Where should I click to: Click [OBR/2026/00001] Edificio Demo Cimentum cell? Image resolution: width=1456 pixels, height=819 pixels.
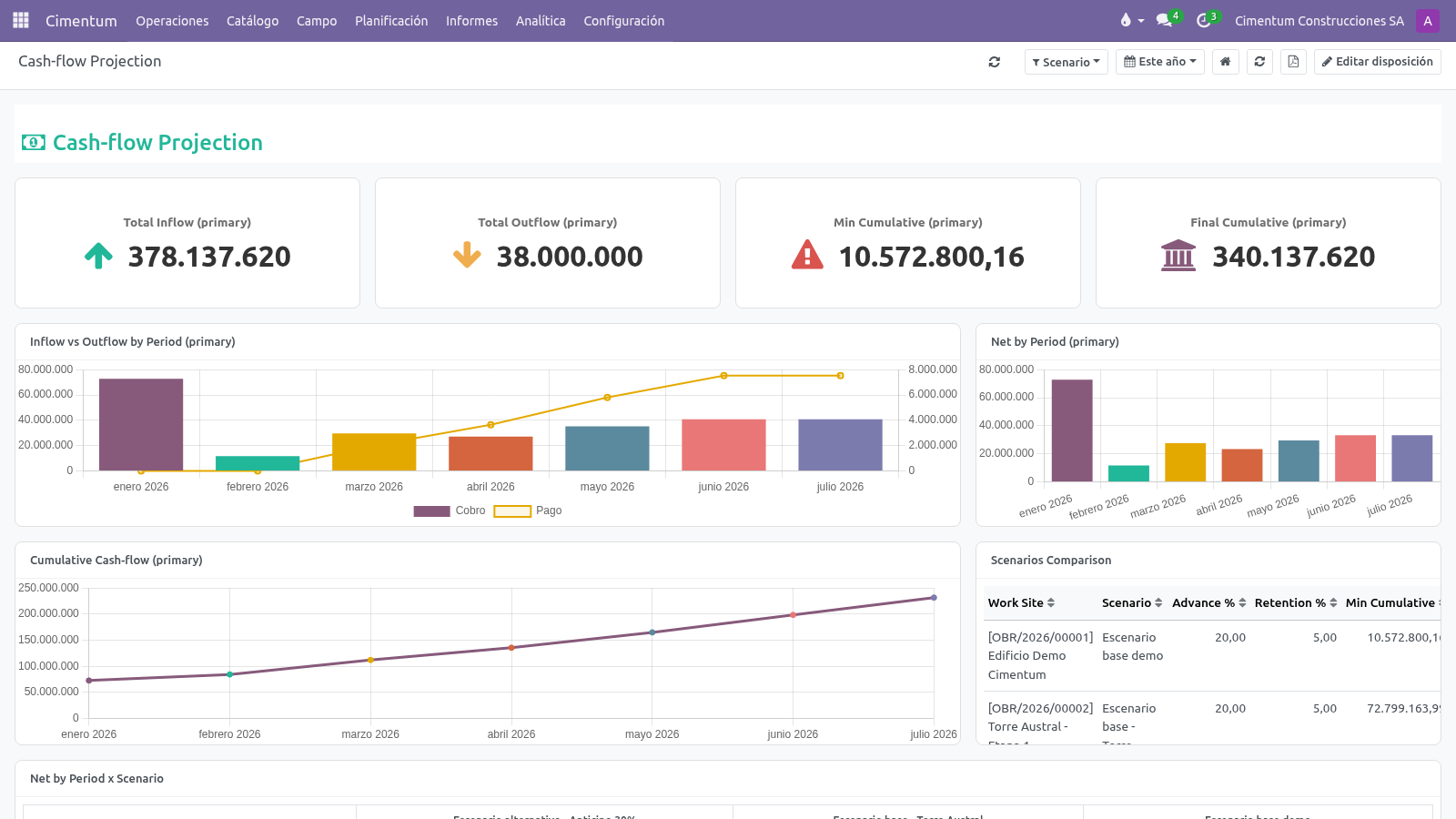click(1040, 656)
